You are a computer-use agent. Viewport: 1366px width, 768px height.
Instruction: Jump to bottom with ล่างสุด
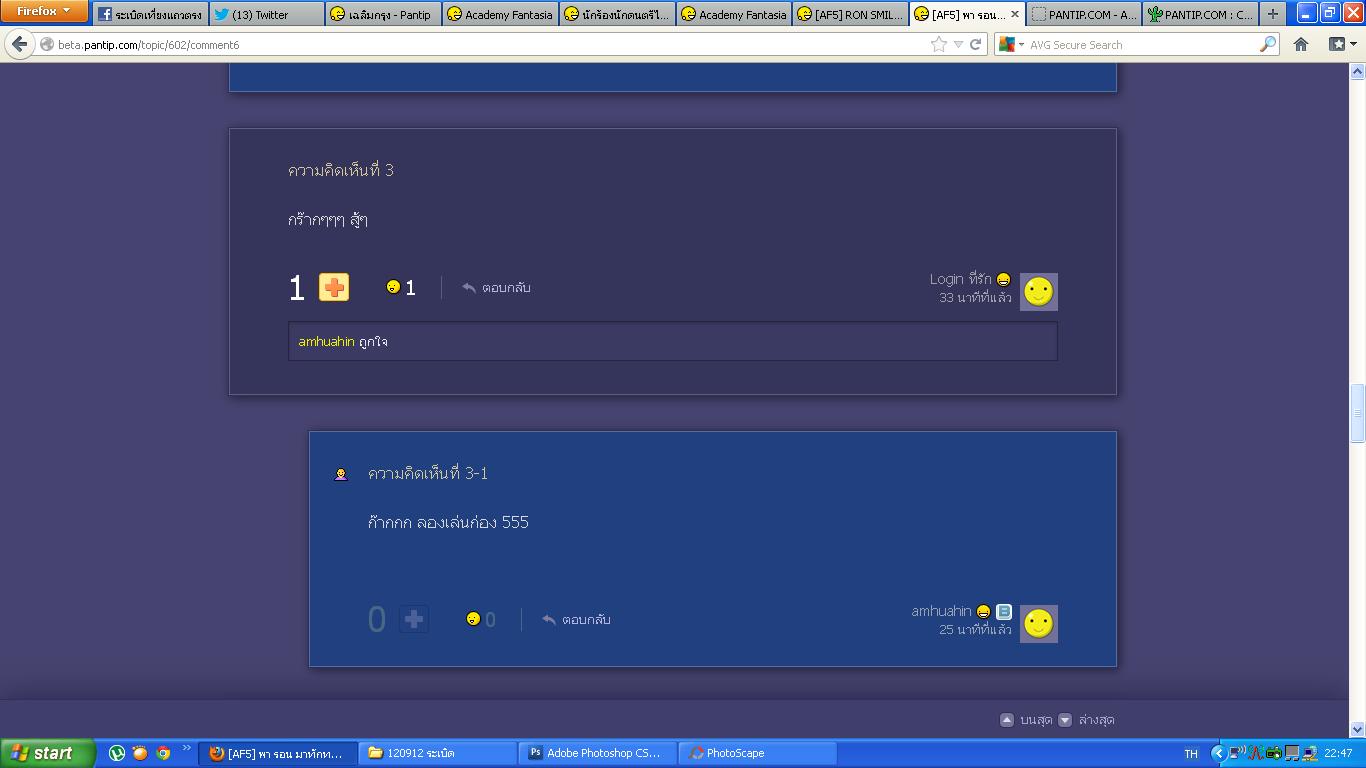click(1096, 720)
